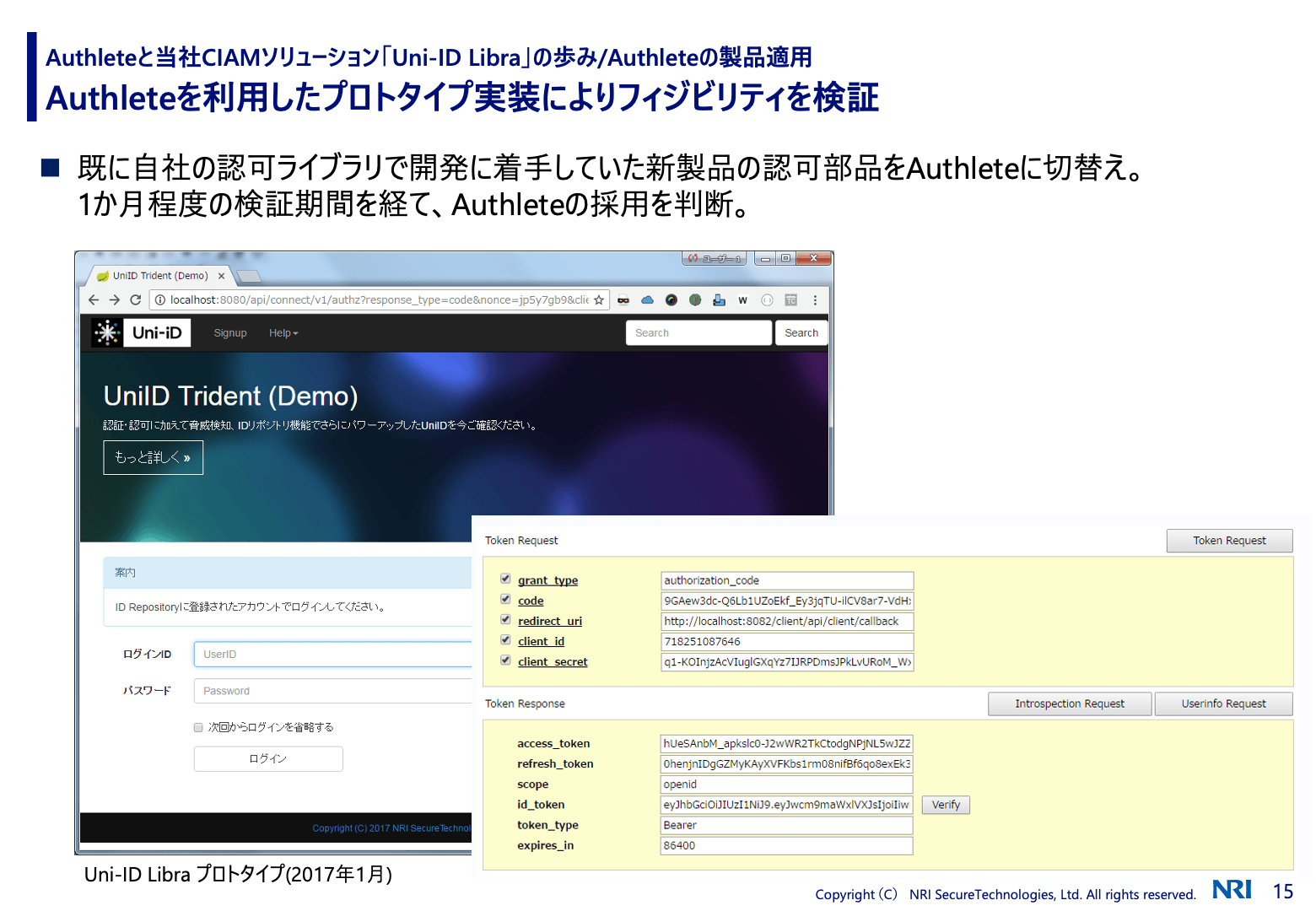Image resolution: width=1316 pixels, height=911 pixels.
Task: Toggle the code checkbox
Action: pos(505,599)
